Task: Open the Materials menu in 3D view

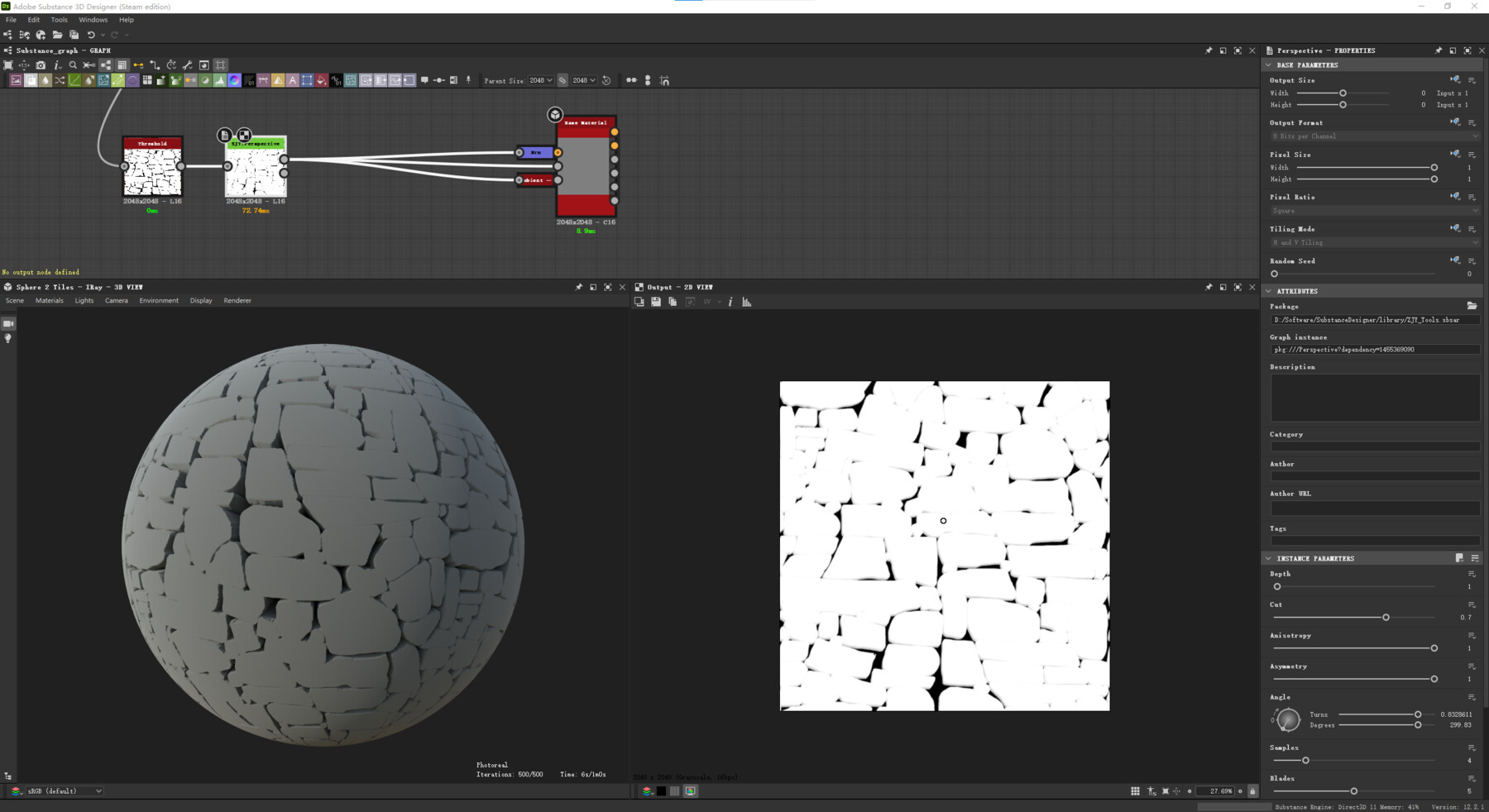Action: pyautogui.click(x=49, y=300)
